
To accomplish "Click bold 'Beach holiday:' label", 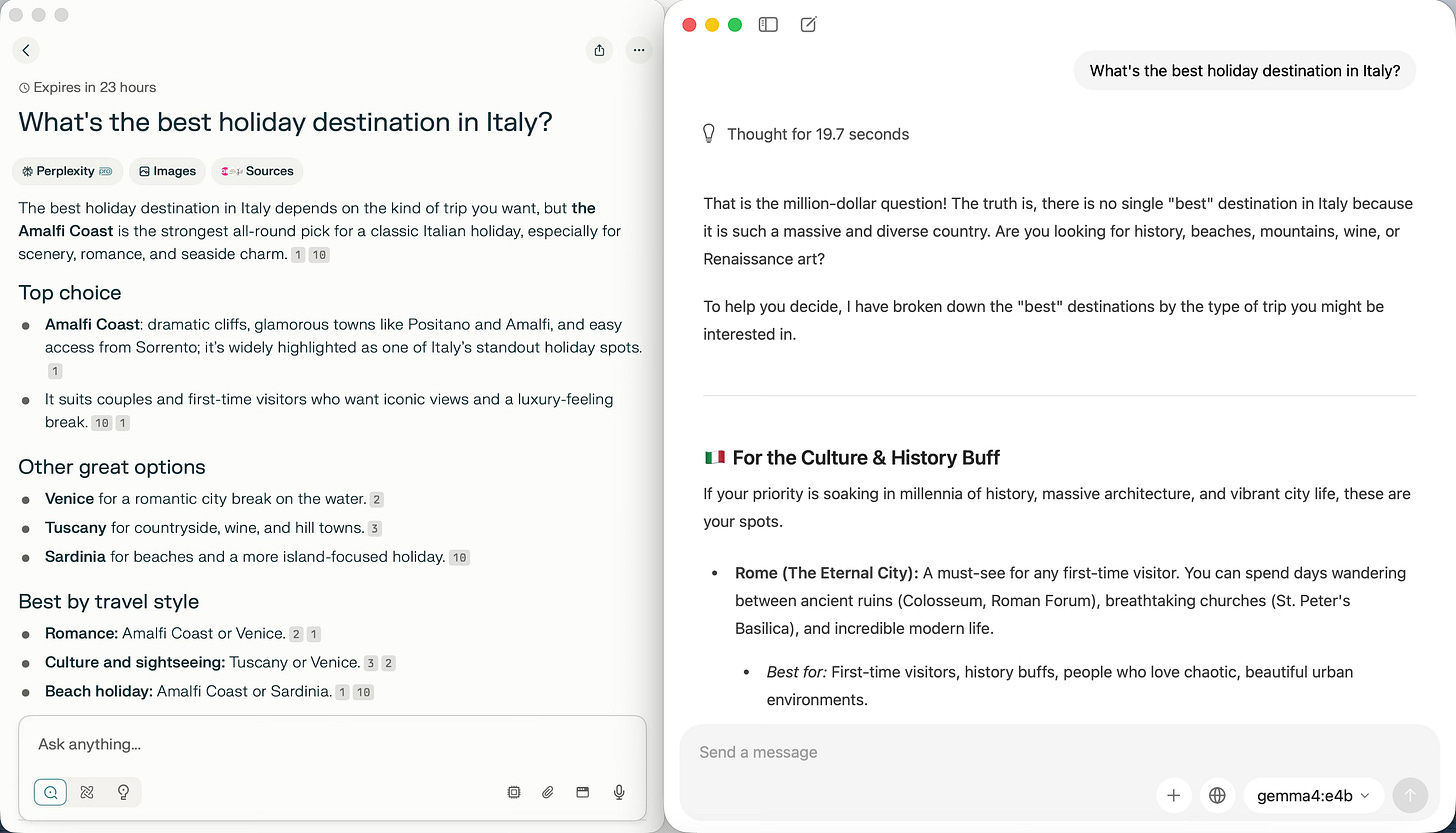I will [x=99, y=691].
